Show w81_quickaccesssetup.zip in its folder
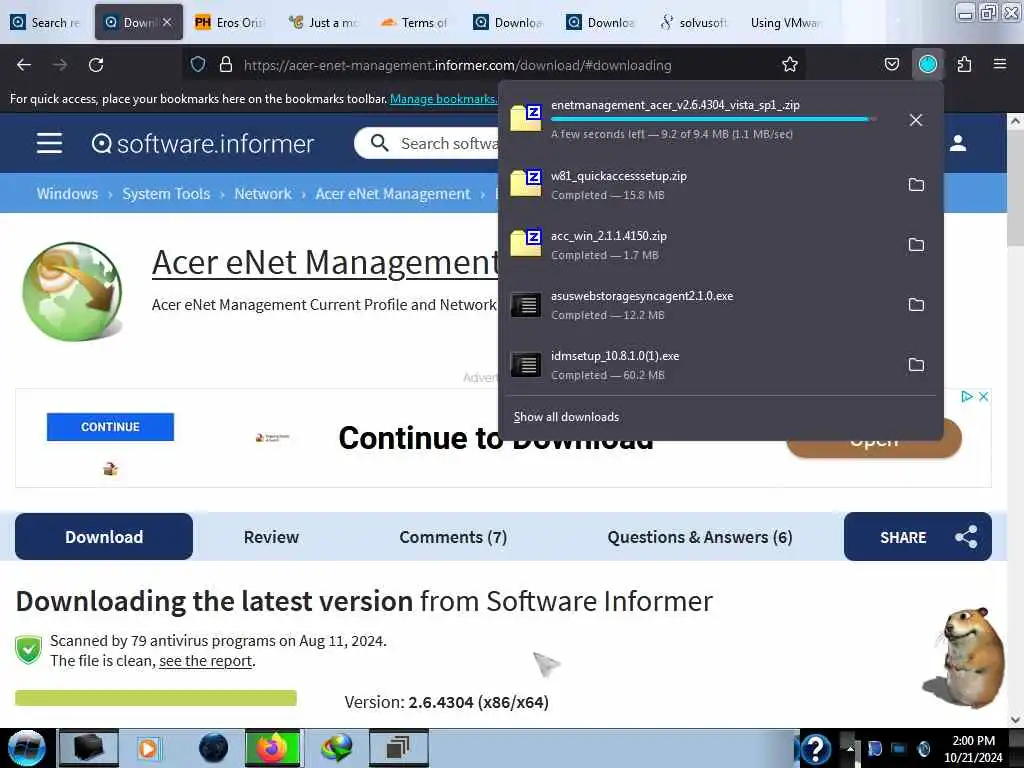1024x768 pixels. (x=916, y=185)
